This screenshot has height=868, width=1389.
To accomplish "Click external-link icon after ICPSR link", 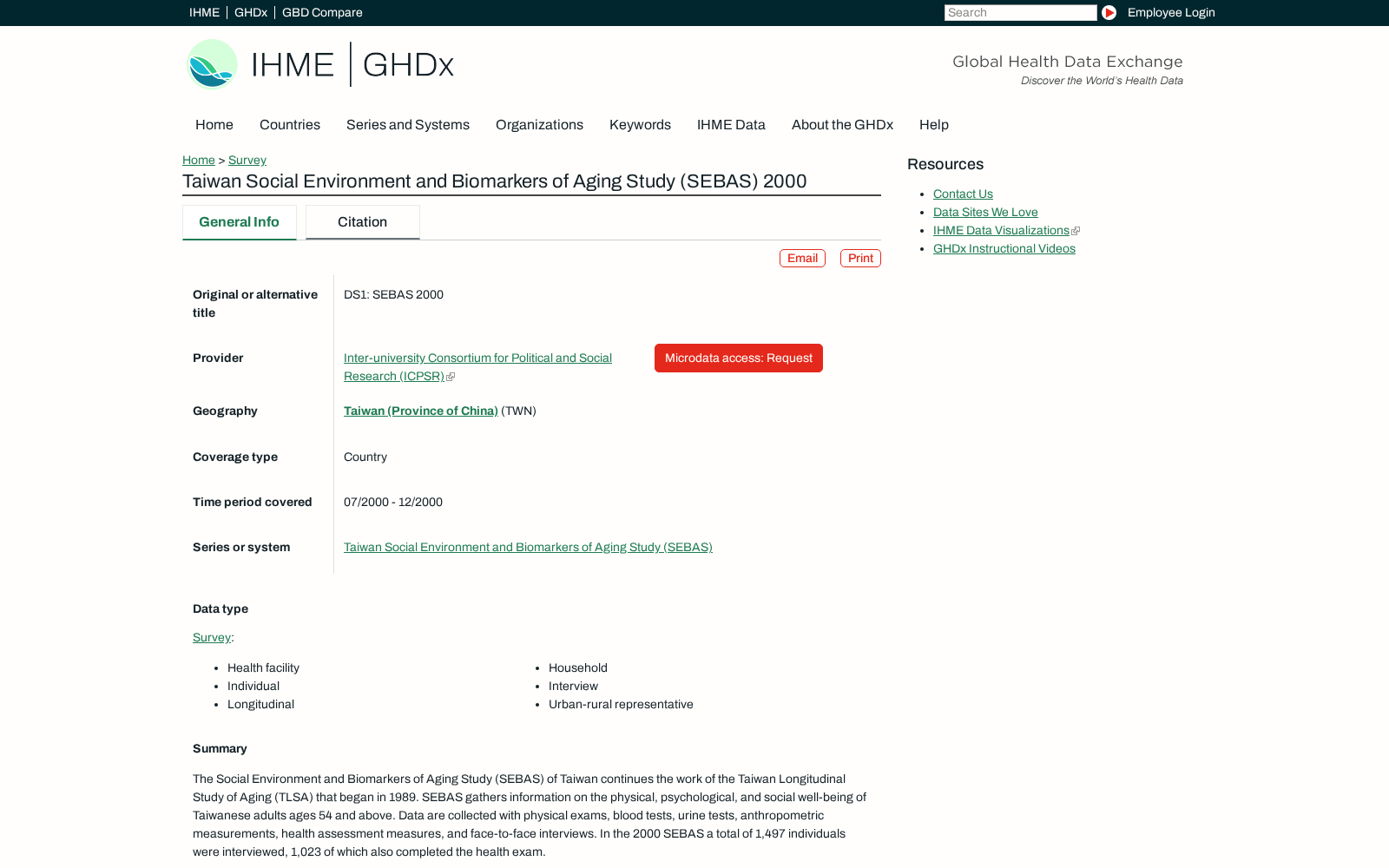I will (451, 377).
